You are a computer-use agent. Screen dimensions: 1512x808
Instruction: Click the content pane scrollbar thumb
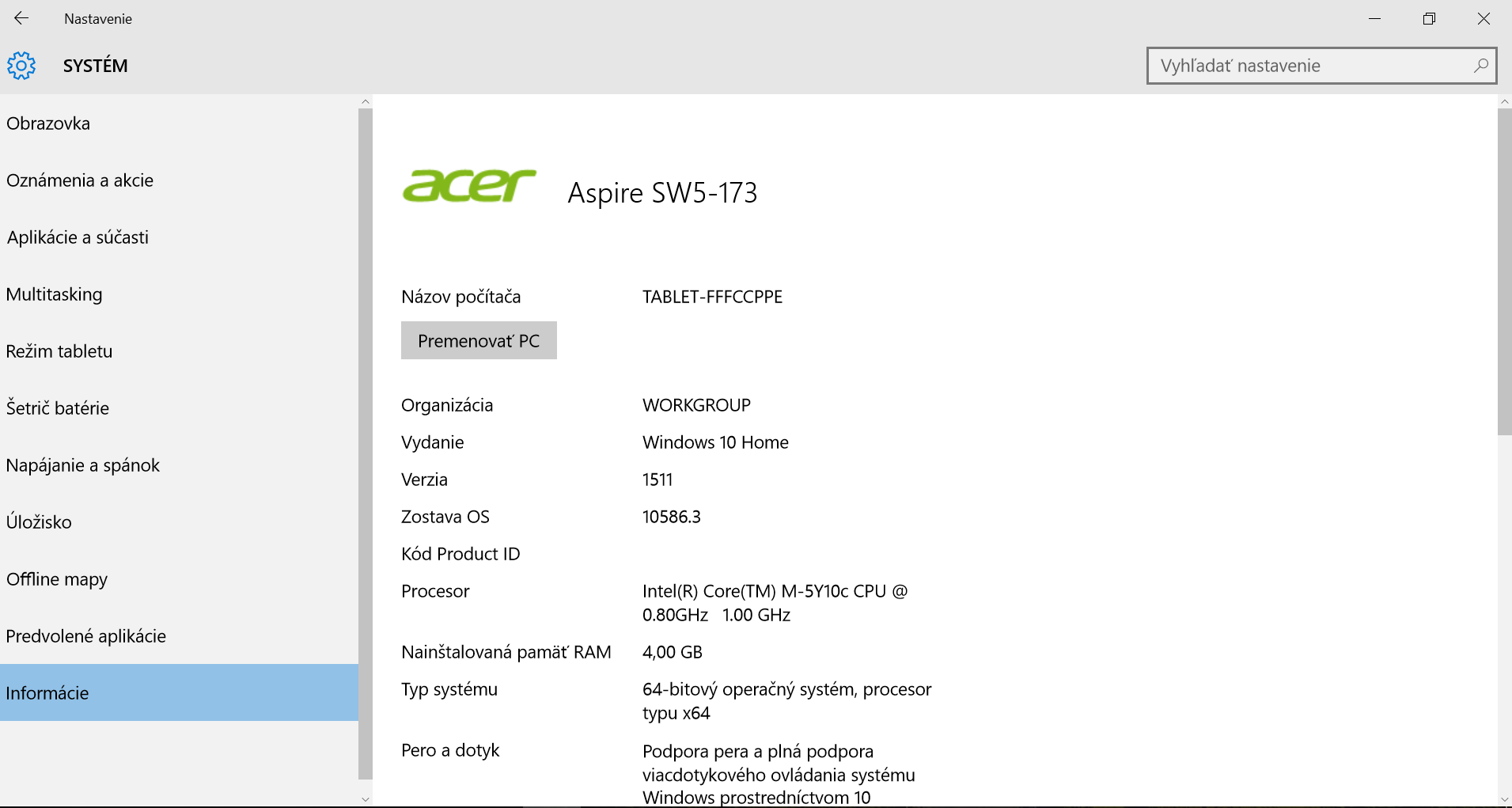coord(1505,272)
